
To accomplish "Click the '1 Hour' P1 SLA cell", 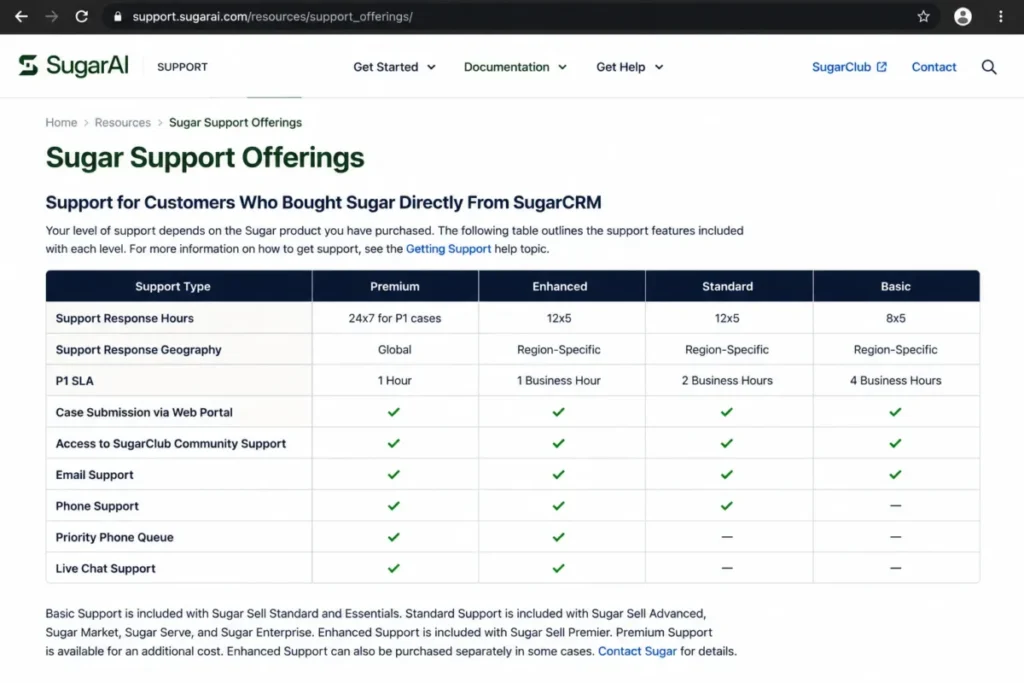I will 394,380.
